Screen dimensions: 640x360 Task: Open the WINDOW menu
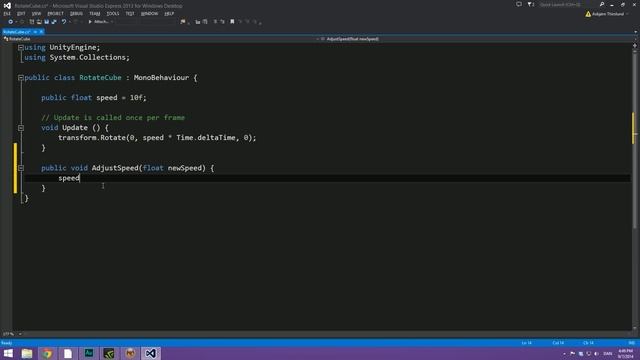point(149,13)
